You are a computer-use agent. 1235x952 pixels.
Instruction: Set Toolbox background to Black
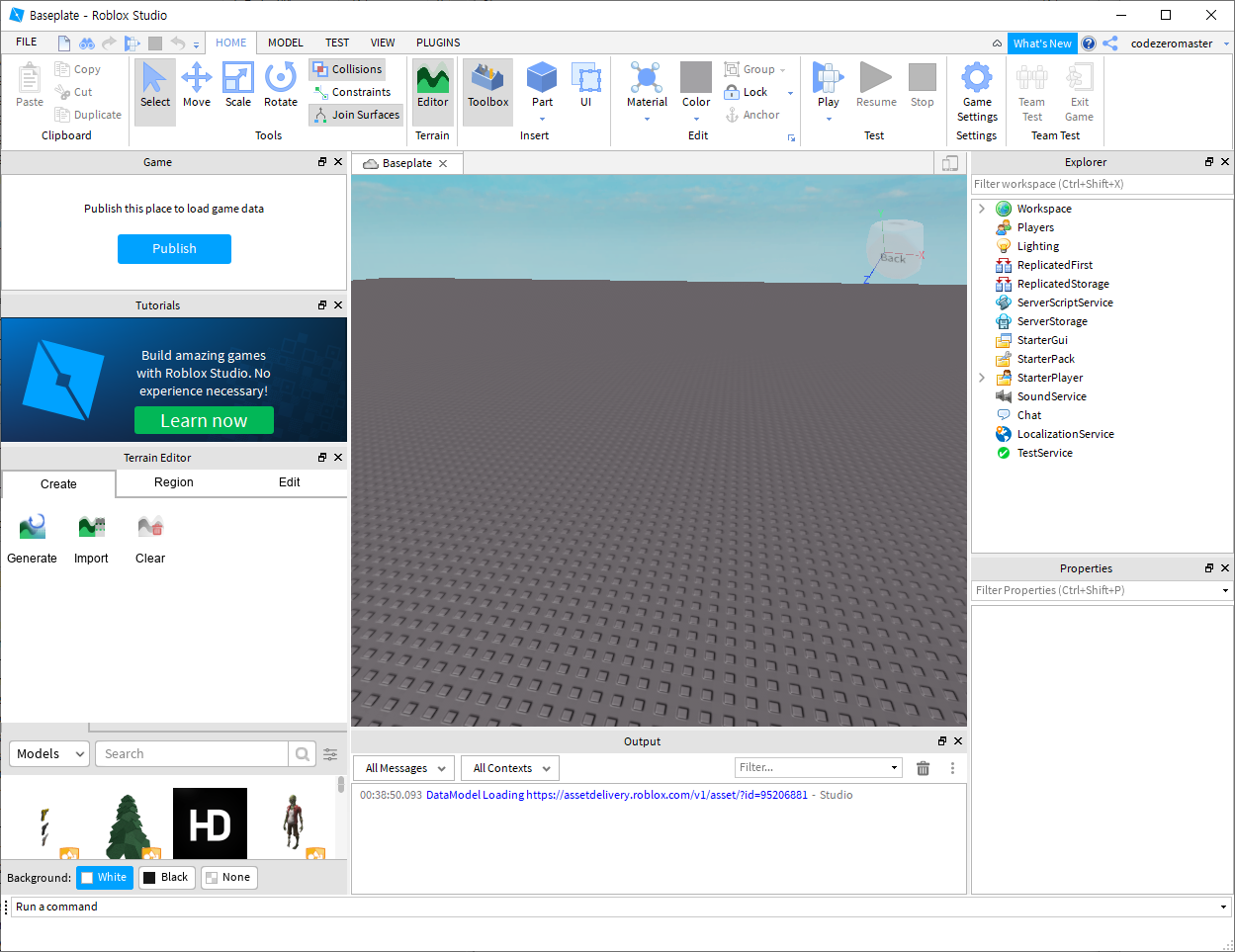point(166,877)
